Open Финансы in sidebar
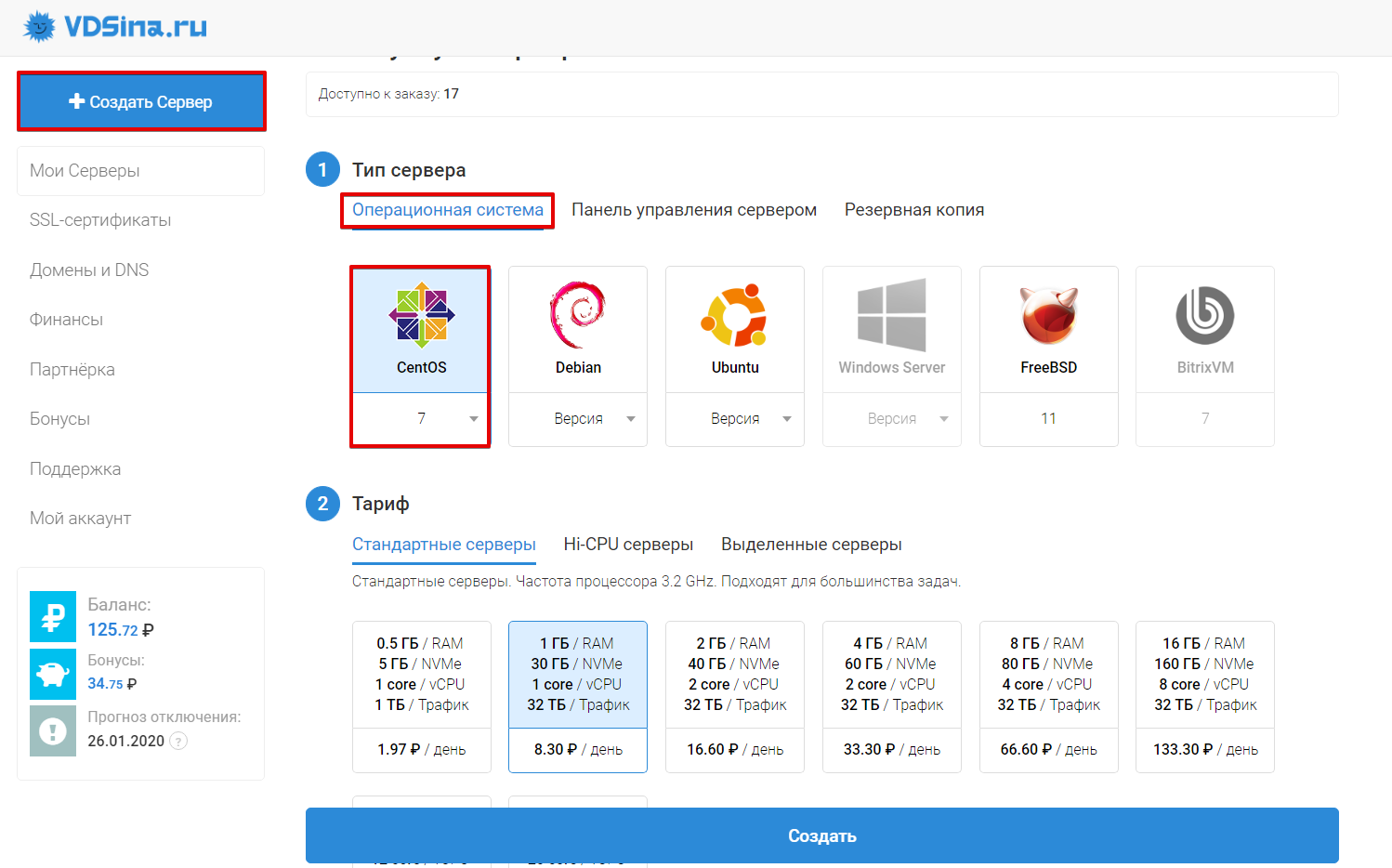Image resolution: width=1392 pixels, height=868 pixels. (66, 320)
